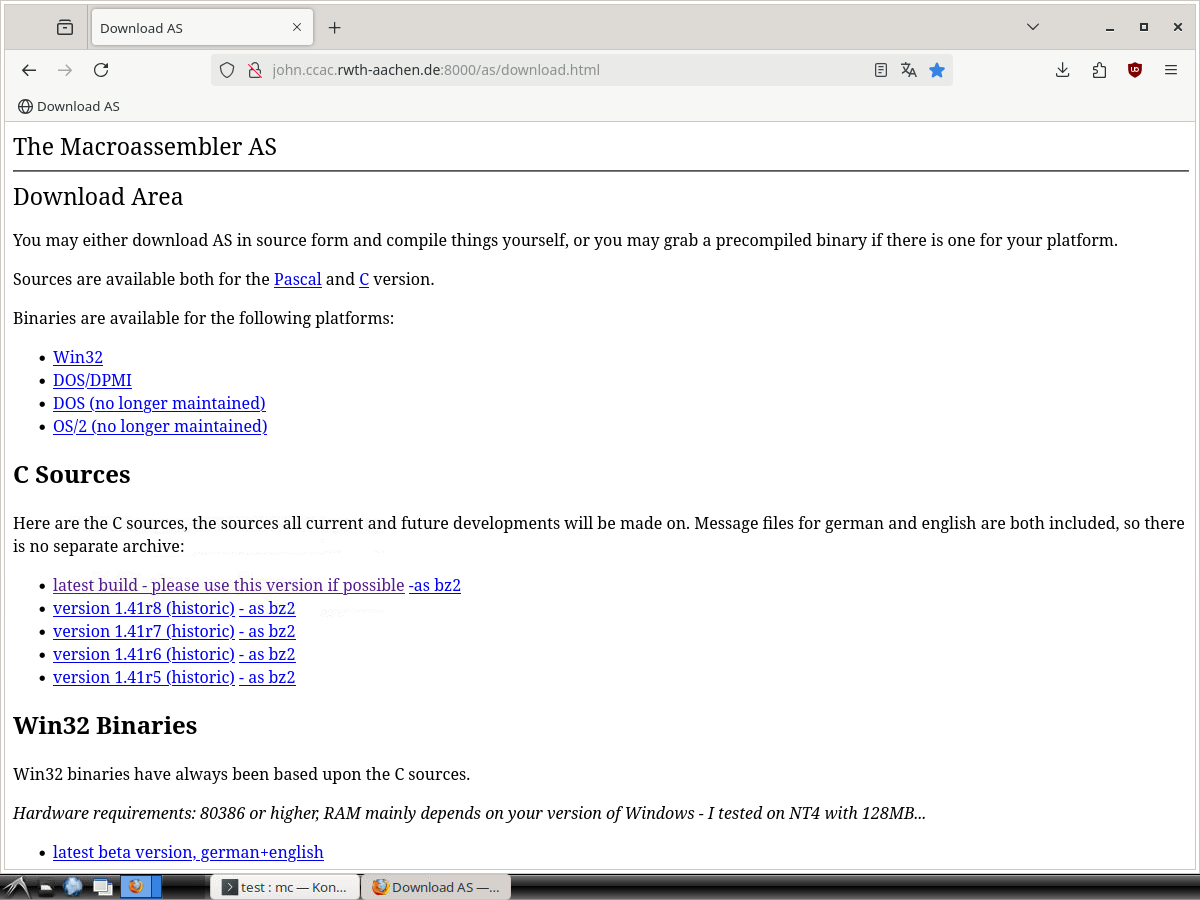1200x900 pixels.
Task: Open the application launcher menu in taskbar
Action: (17, 886)
